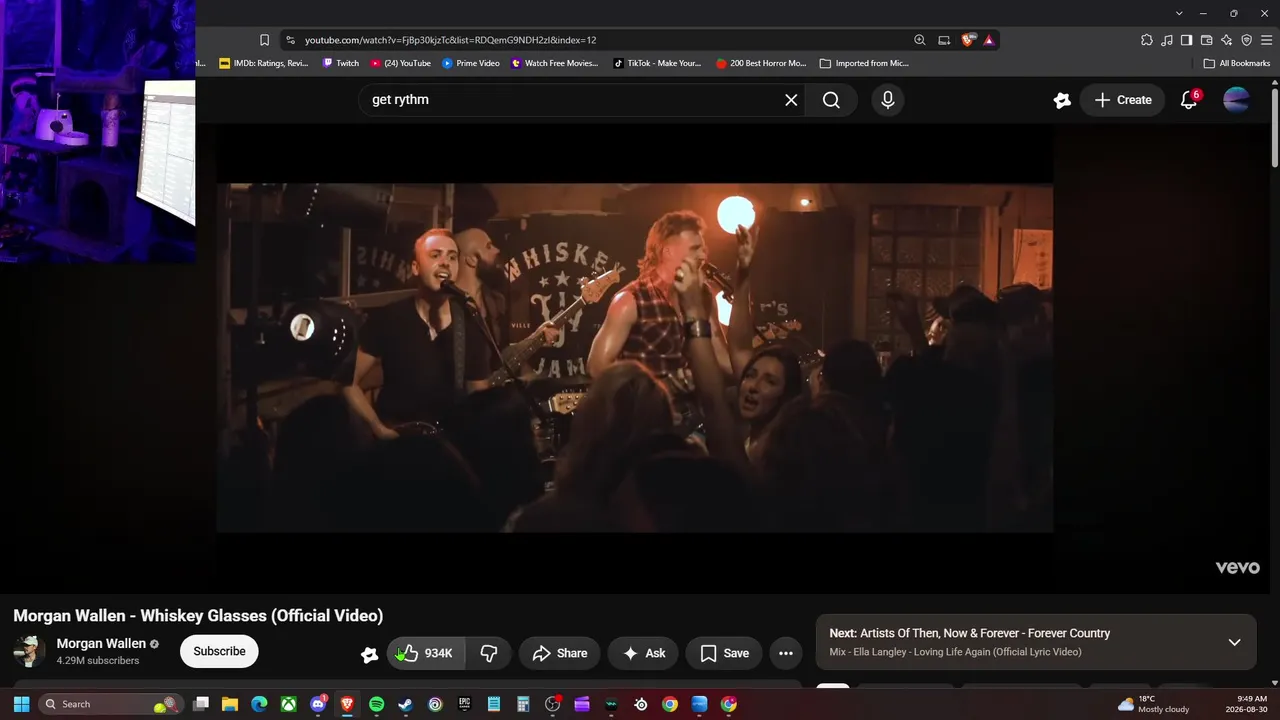Open Watch Free Movies bookmark
Screen dimensions: 1280x720
[555, 63]
